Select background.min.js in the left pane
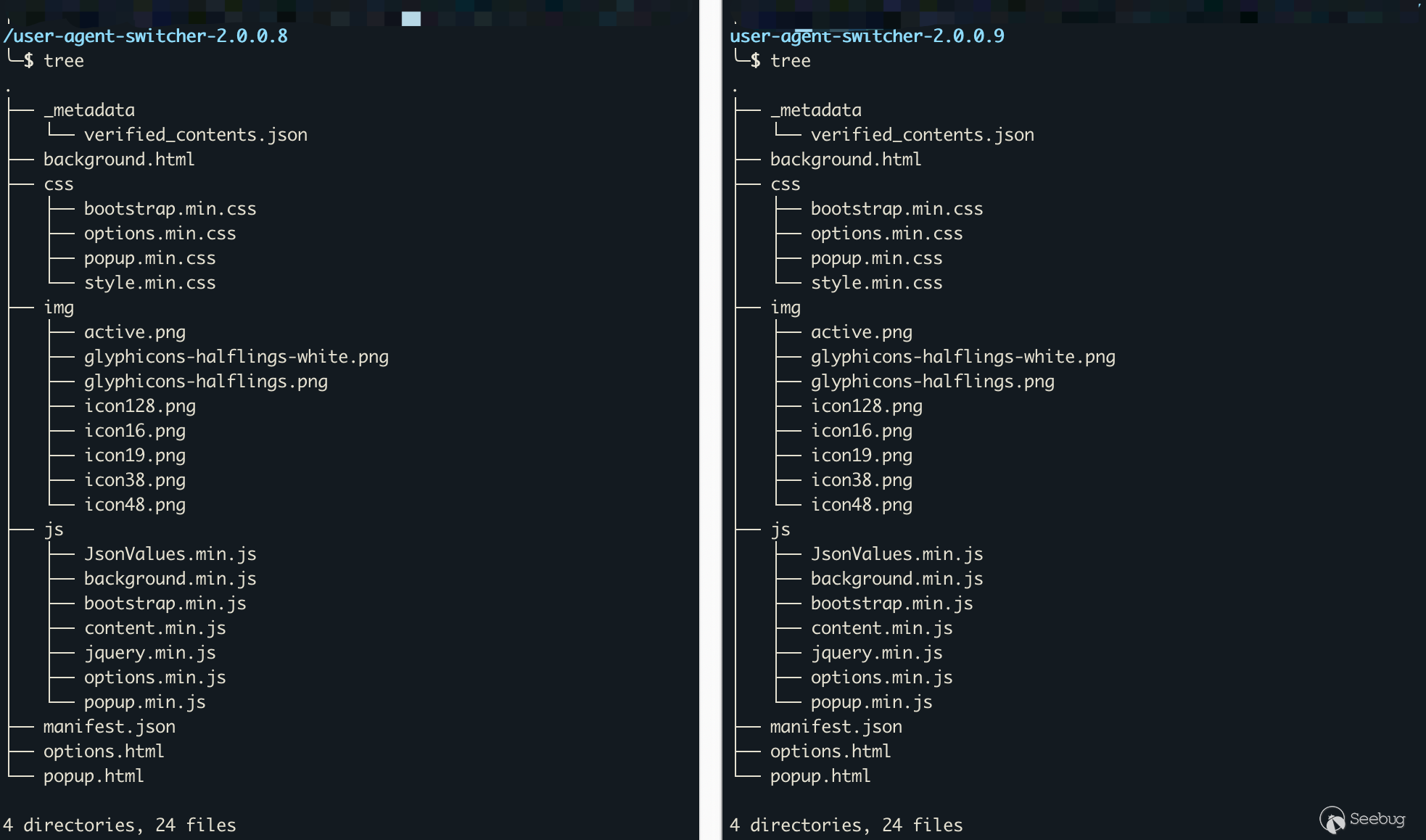The height and width of the screenshot is (840, 1426). coord(170,579)
